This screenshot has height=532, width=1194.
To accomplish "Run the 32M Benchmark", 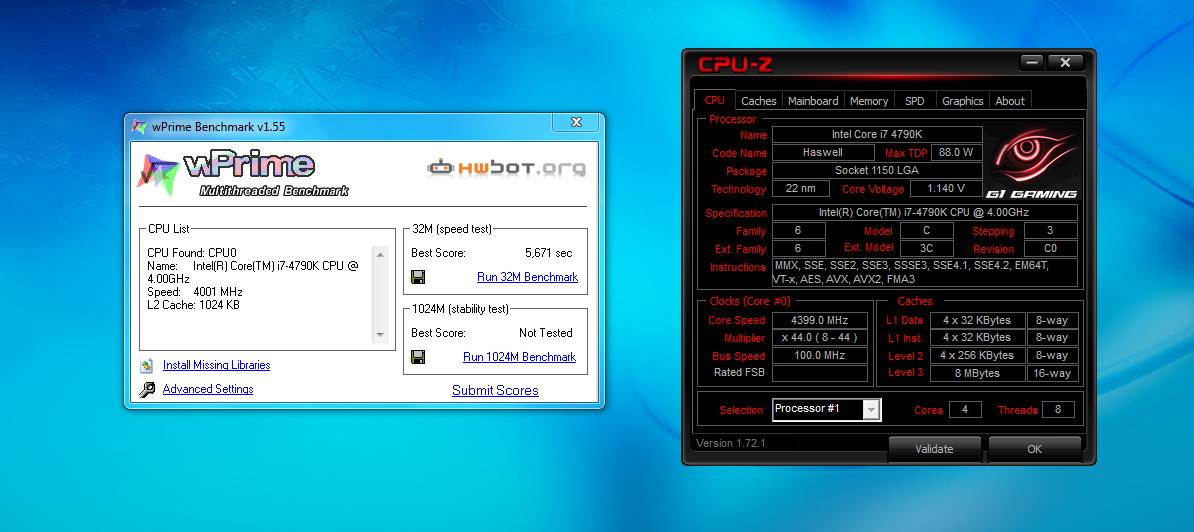I will [x=527, y=277].
